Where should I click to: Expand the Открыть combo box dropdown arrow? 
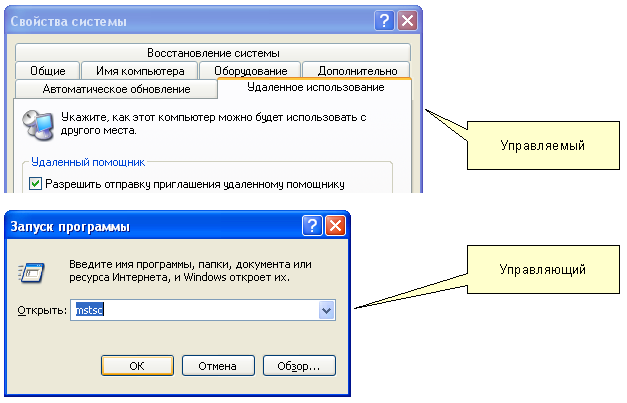pos(326,311)
